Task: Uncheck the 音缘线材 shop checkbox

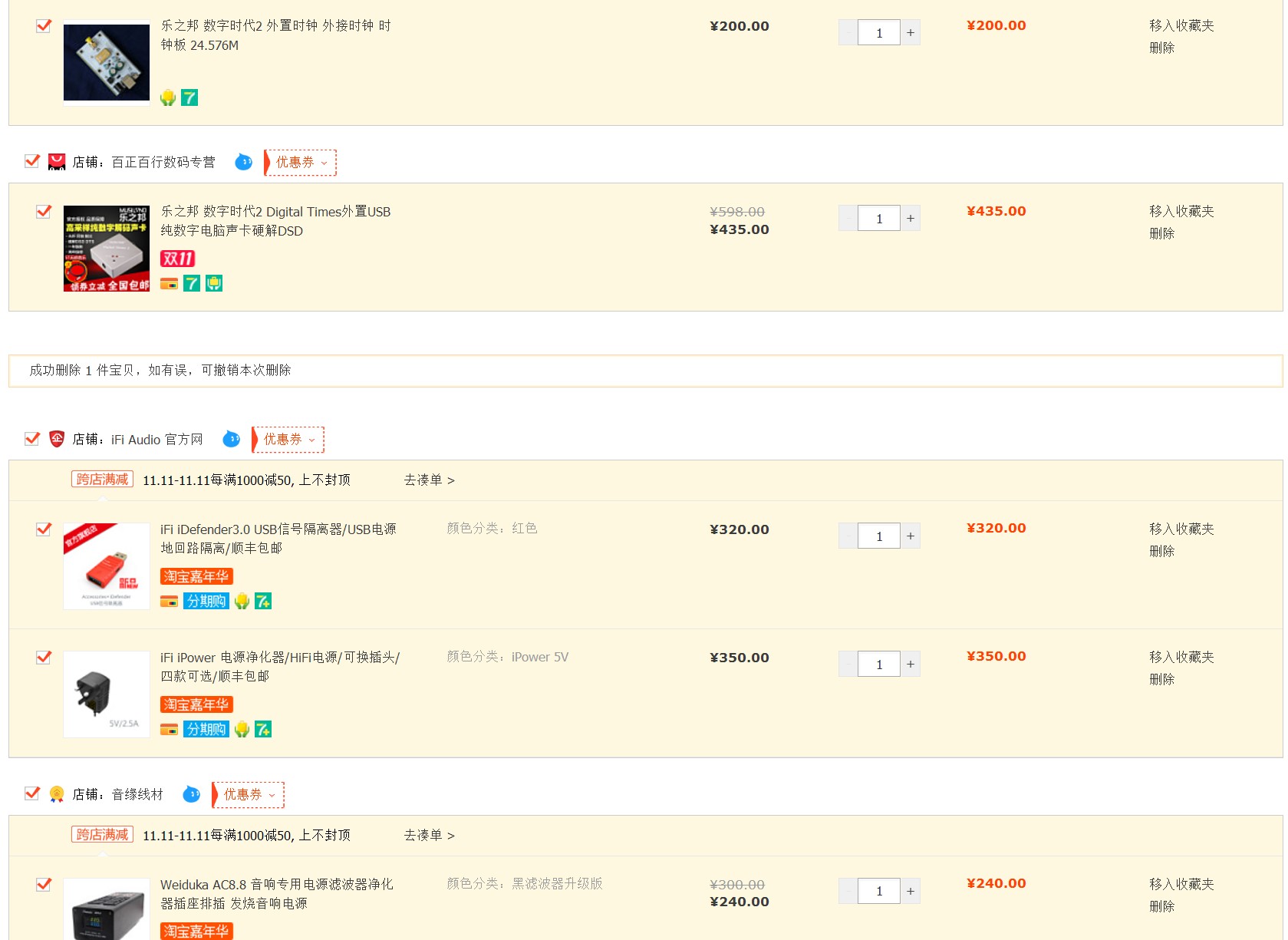Action: point(32,793)
